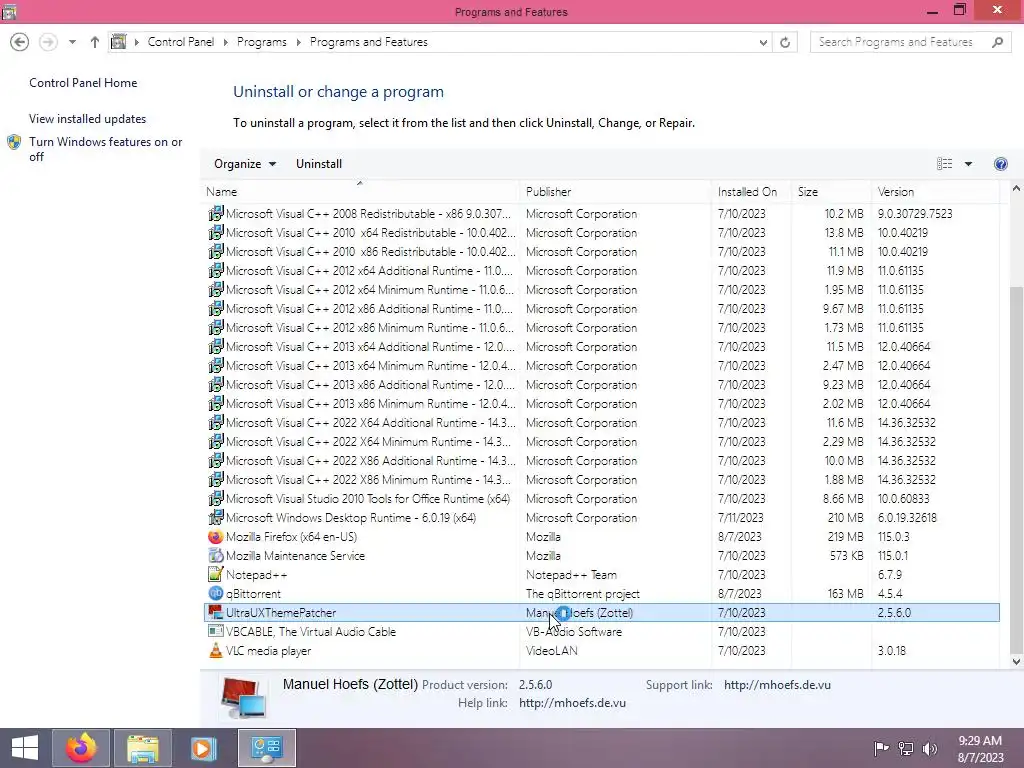Image resolution: width=1024 pixels, height=768 pixels.
Task: Open the recent locations dropdown arrow
Action: coord(72,42)
